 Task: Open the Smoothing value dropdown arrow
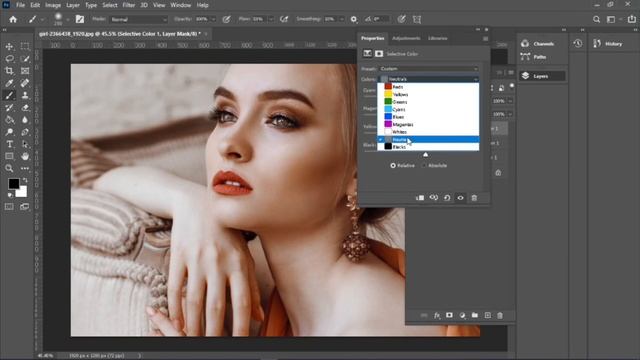click(342, 19)
